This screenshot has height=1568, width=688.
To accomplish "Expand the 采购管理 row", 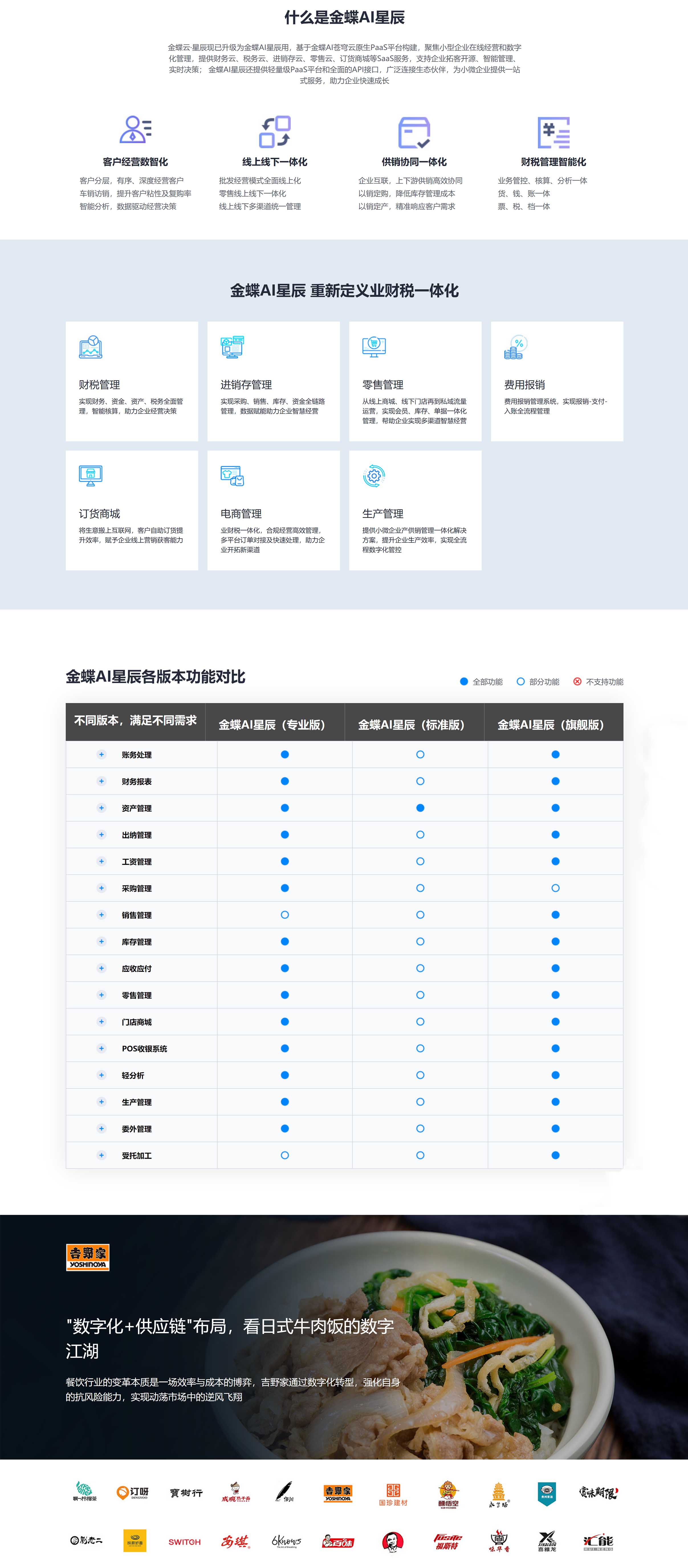I will click(x=101, y=888).
